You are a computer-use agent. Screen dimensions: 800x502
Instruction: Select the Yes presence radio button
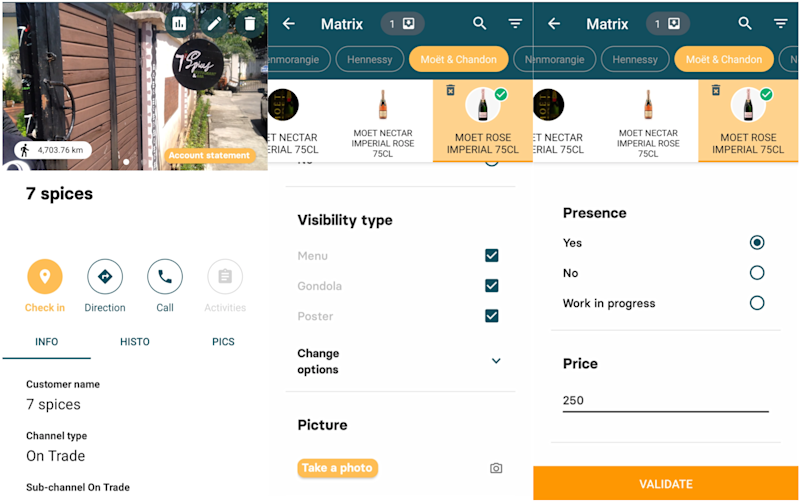(757, 242)
